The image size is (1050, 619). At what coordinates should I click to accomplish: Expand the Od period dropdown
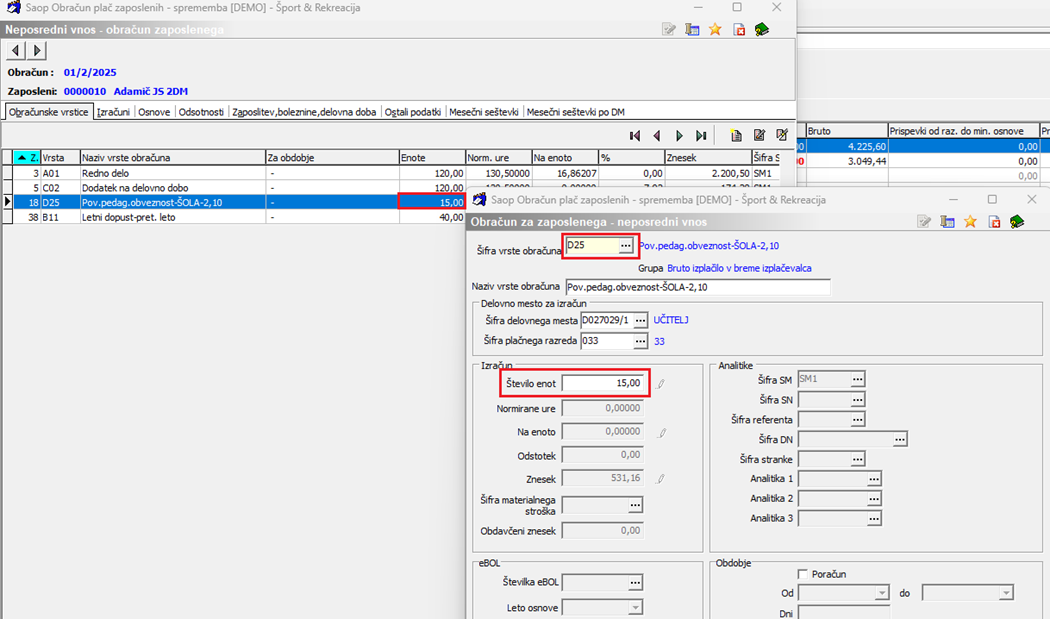coord(881,593)
